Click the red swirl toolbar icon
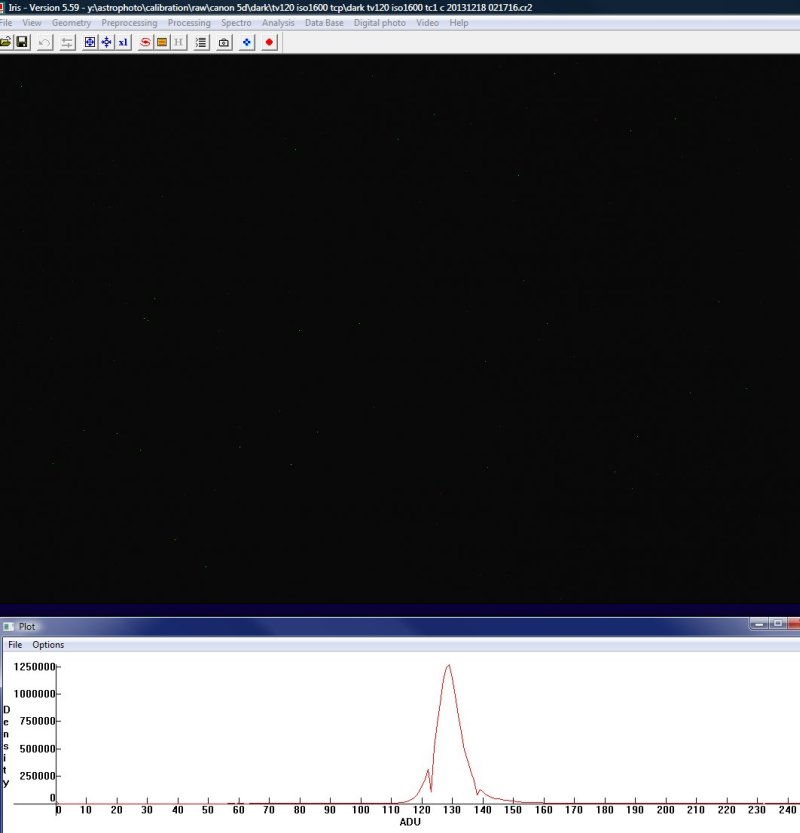The height and width of the screenshot is (833, 800). pos(145,42)
